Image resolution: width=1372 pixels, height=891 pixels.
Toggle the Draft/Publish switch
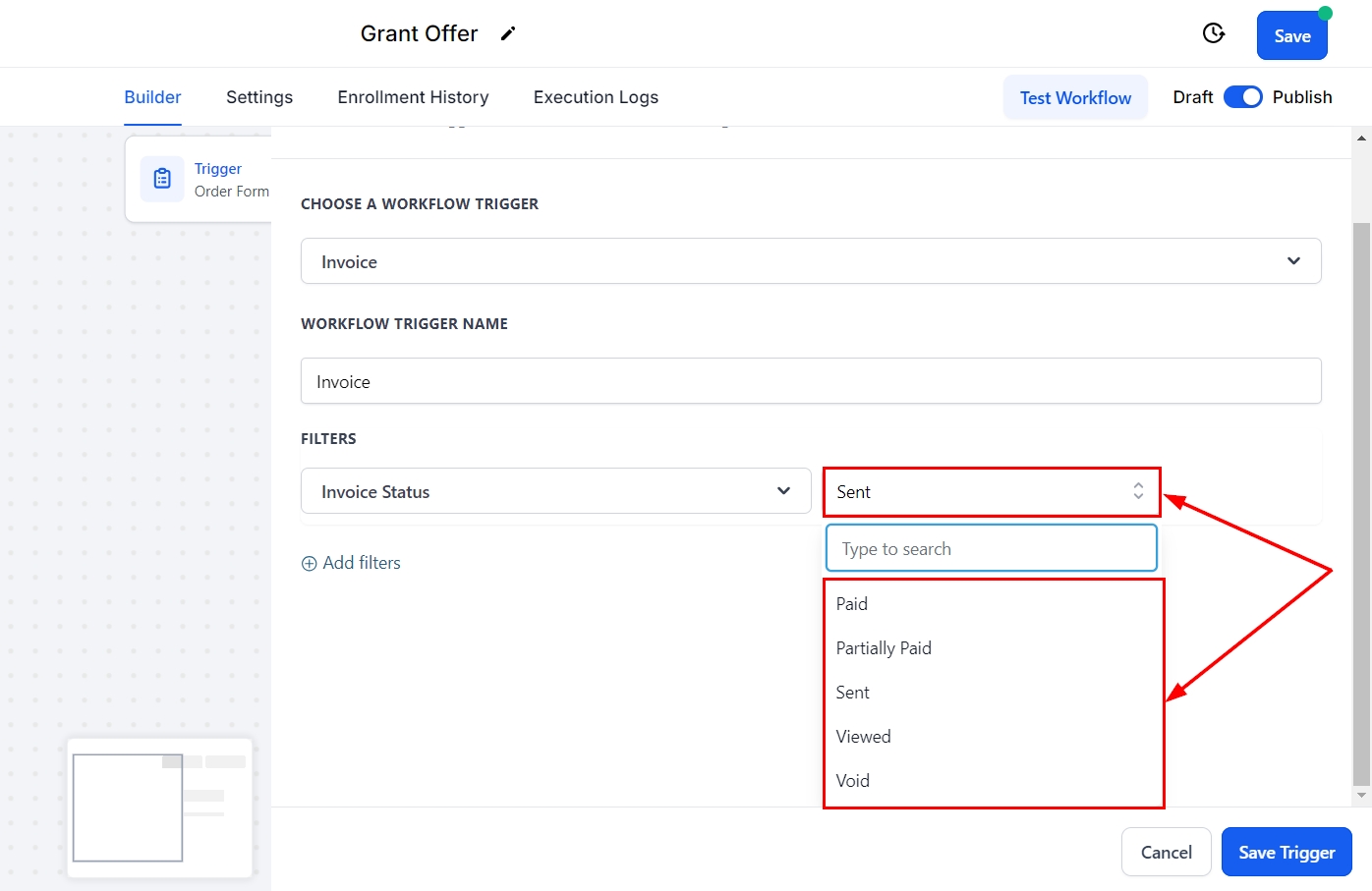coord(1242,97)
